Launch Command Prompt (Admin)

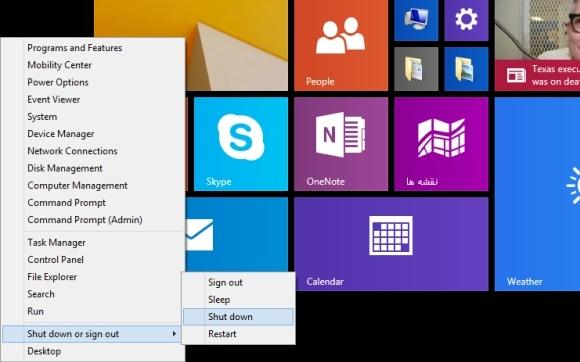[x=85, y=220]
